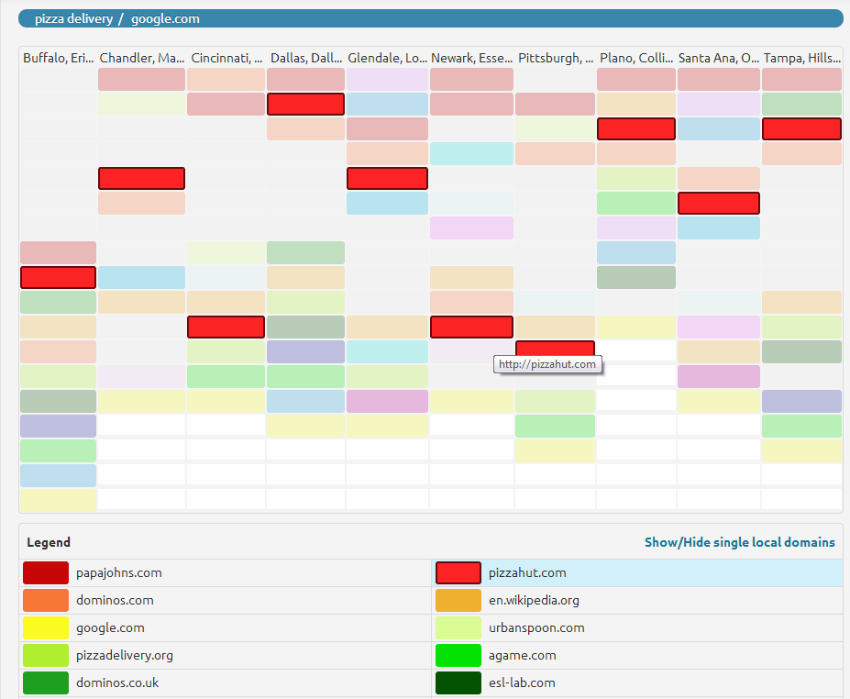Screen dimensions: 850x699
Task: Select the 'Santa Ana, O...' column header
Action: tap(719, 58)
